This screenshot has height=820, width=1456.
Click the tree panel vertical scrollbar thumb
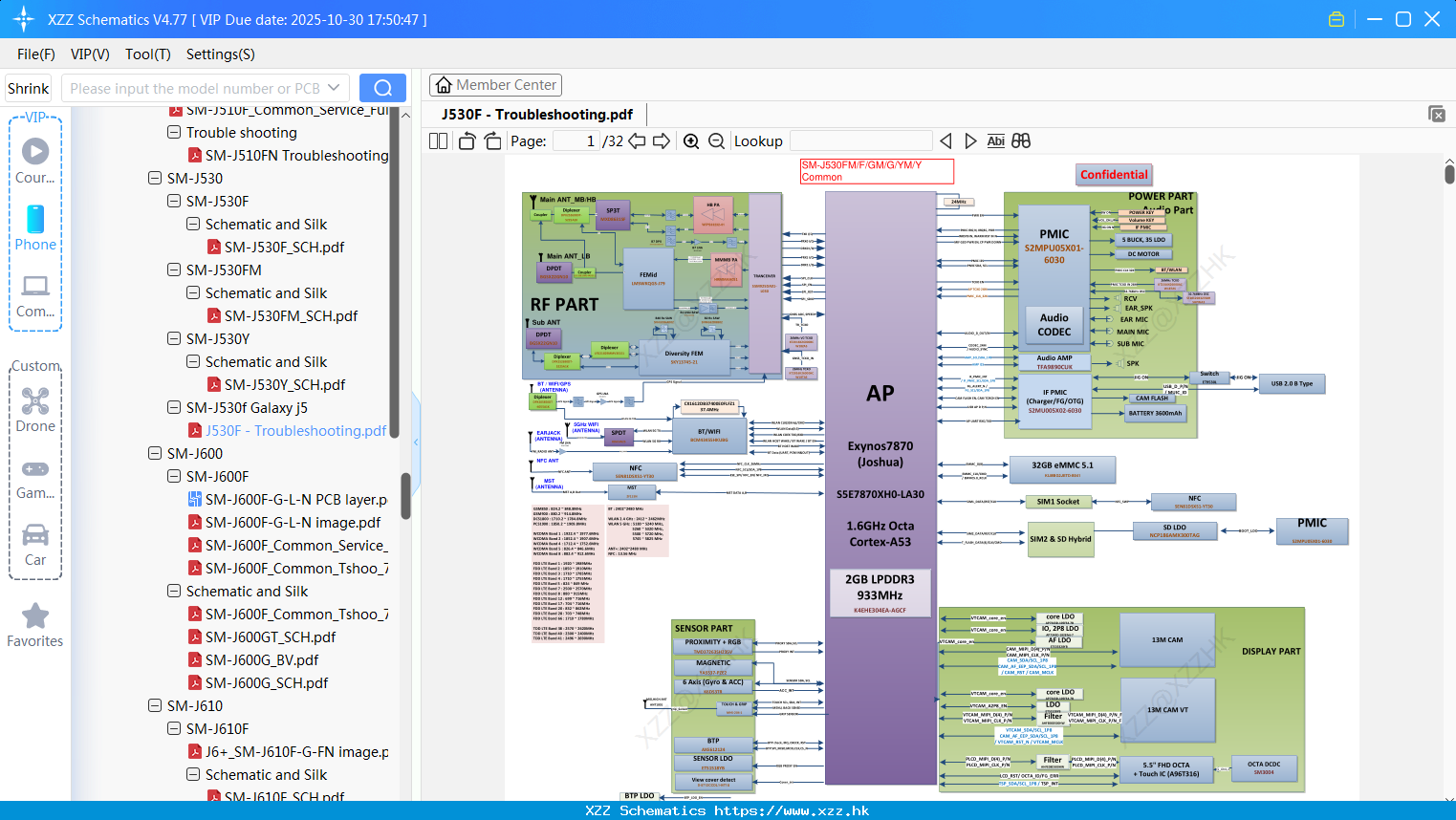pos(405,495)
